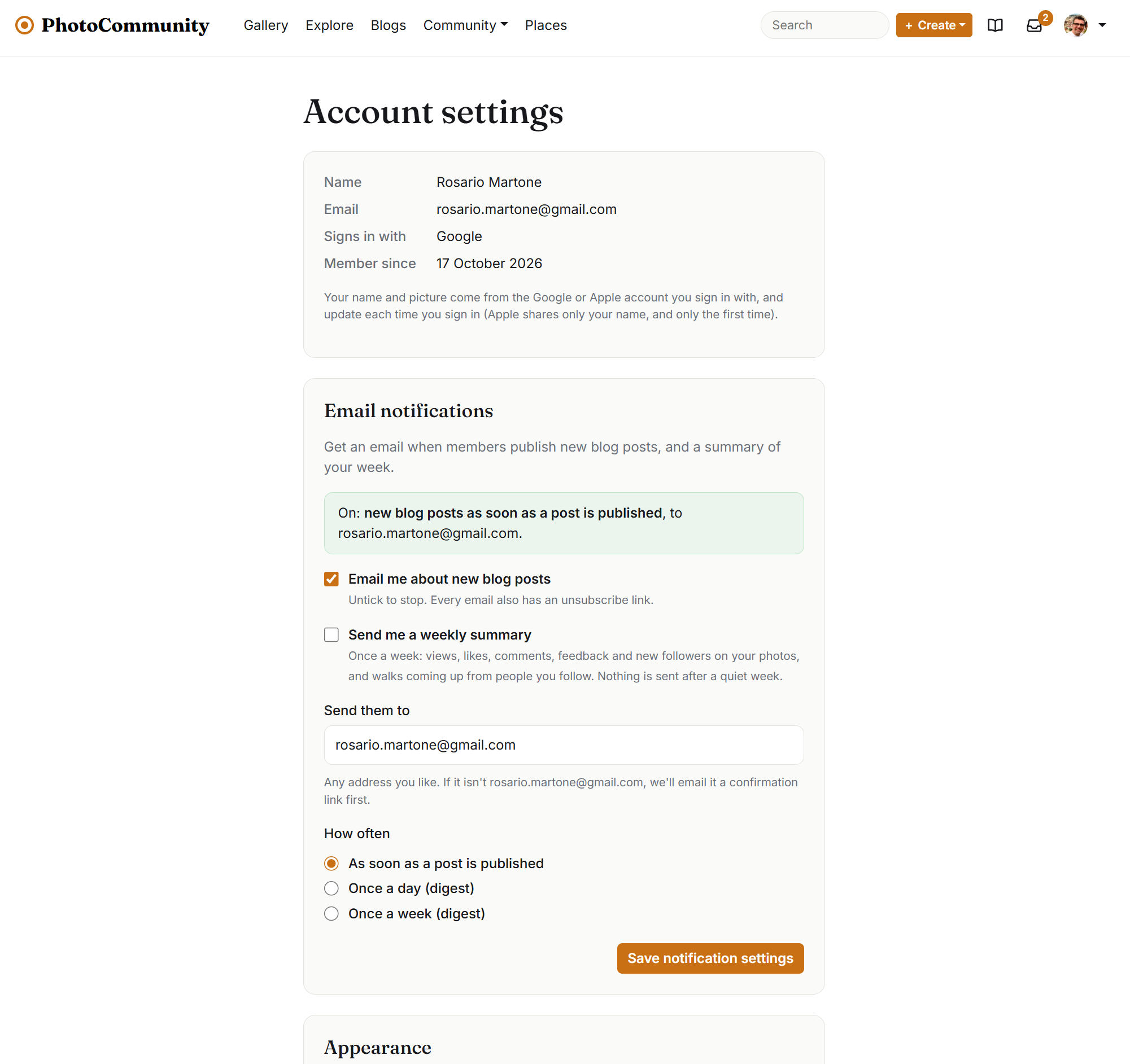Image resolution: width=1130 pixels, height=1064 pixels.
Task: Untick Email me about new blog posts
Action: [331, 579]
